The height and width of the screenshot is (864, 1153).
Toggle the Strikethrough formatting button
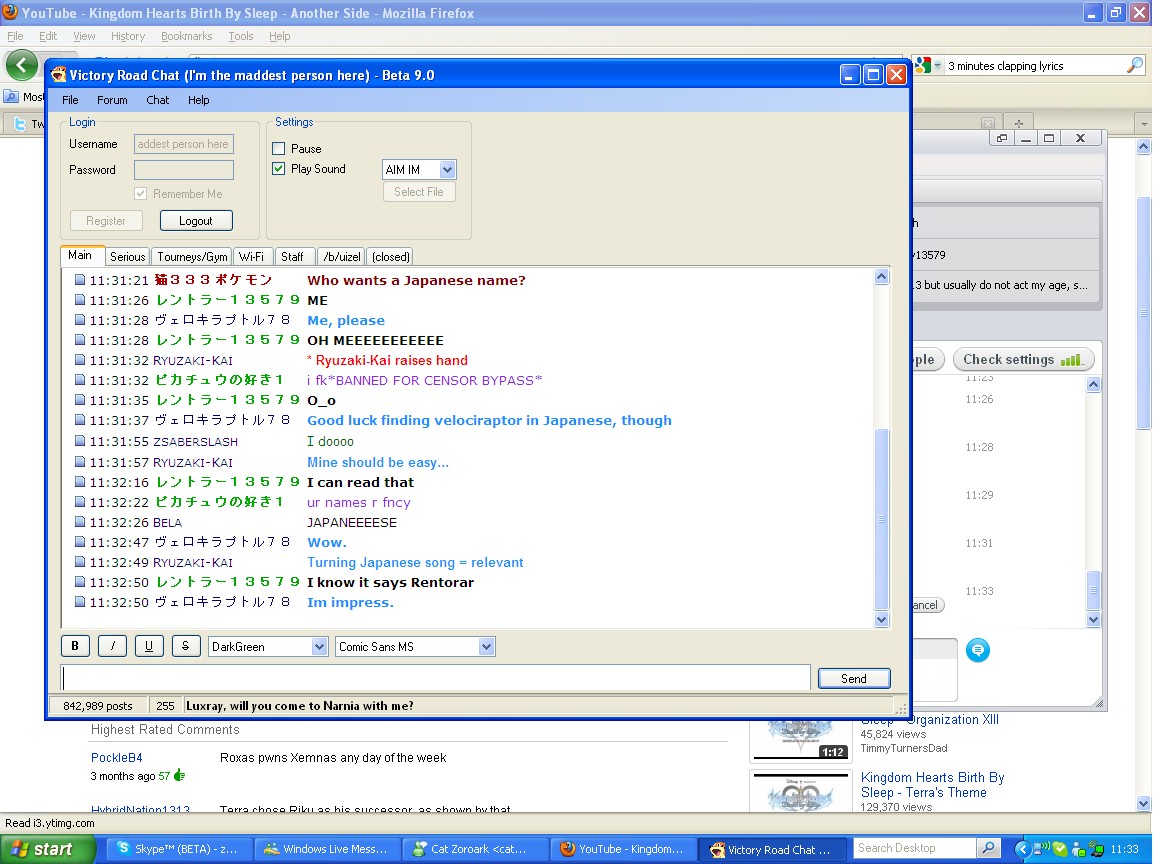186,646
